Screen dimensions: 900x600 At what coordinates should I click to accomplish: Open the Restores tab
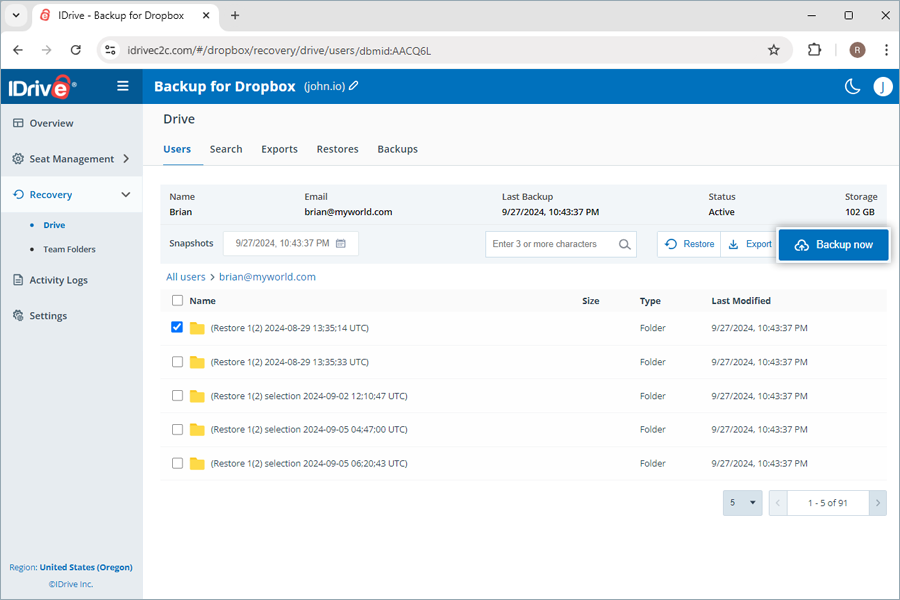337,149
